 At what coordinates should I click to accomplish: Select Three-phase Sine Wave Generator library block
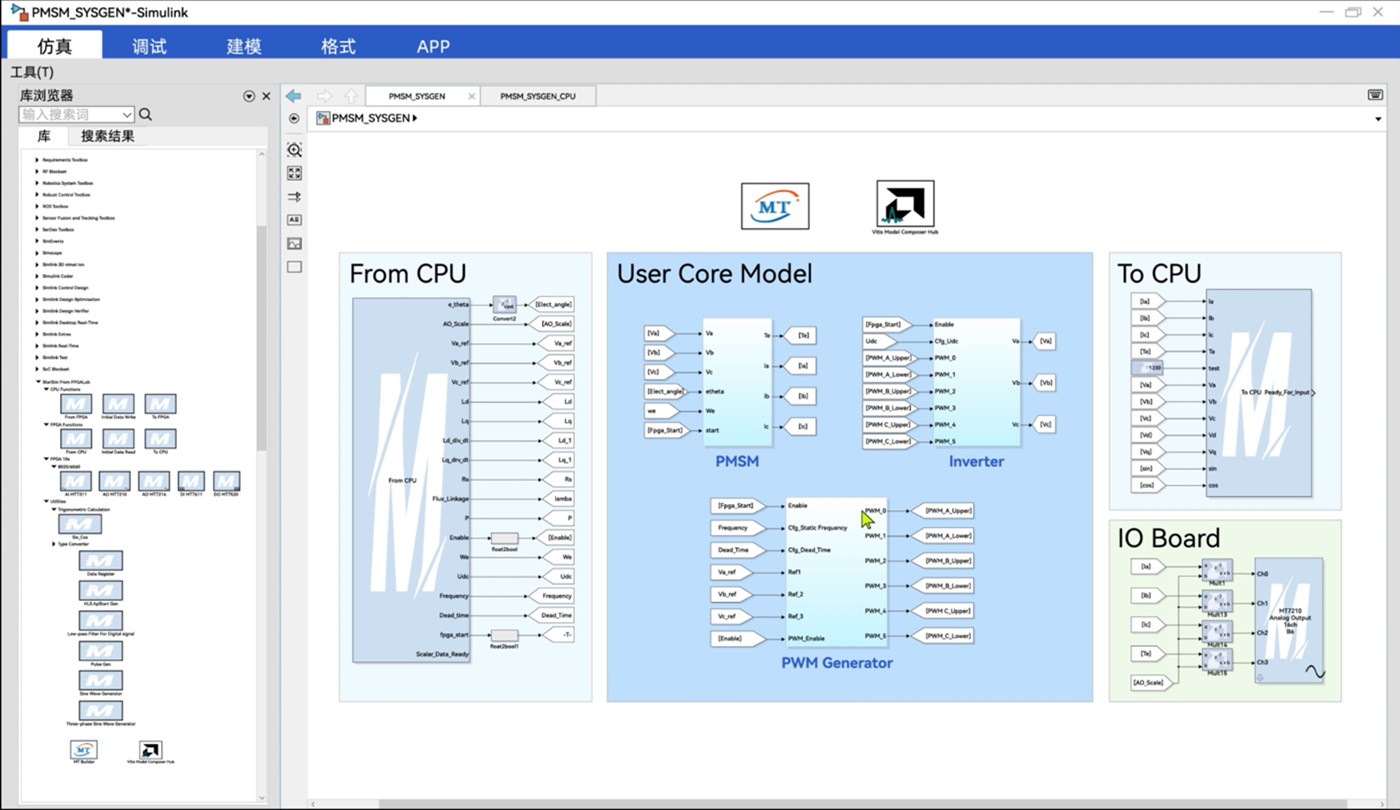[x=100, y=711]
